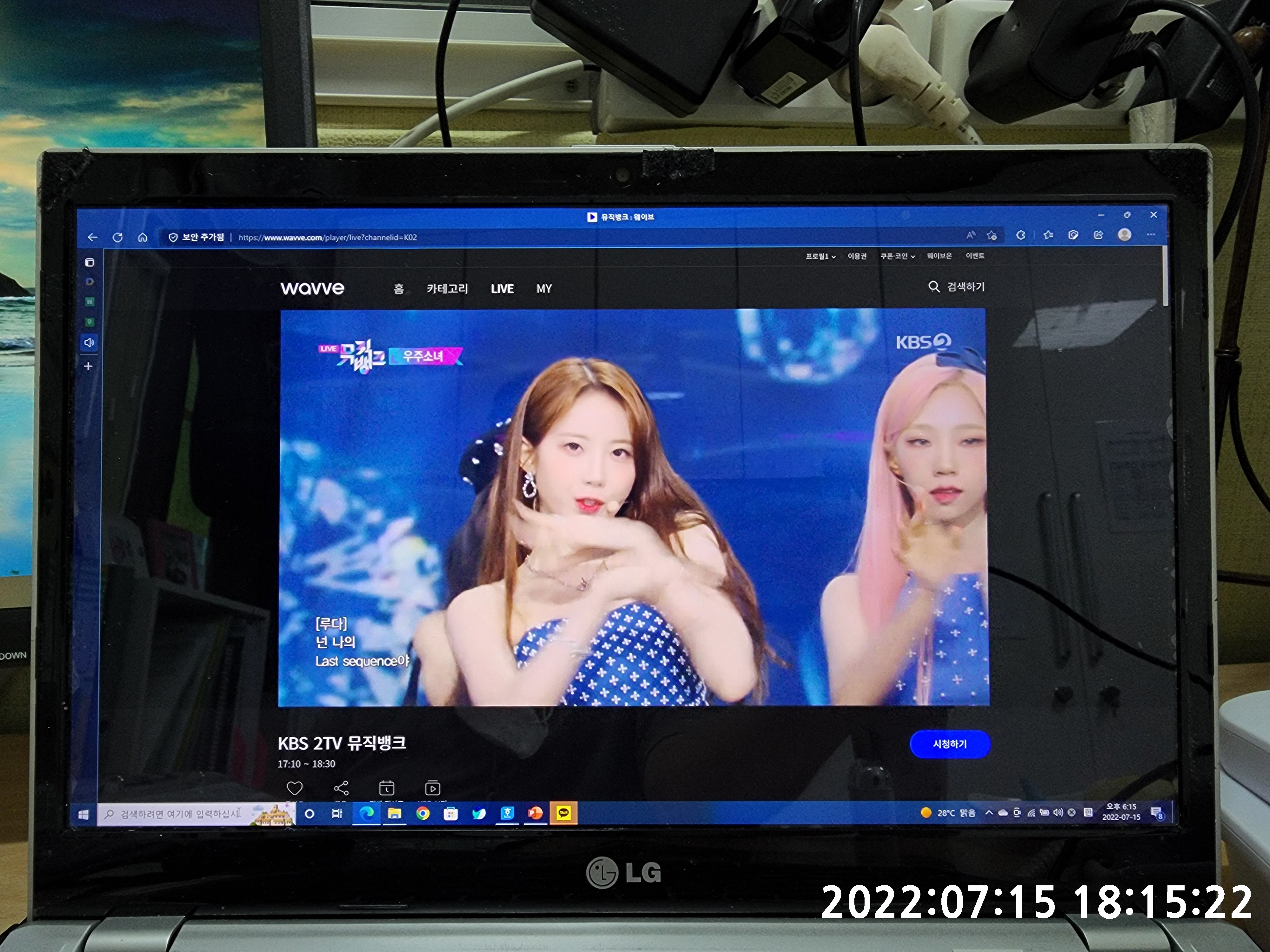Go back with the browser back arrow

(x=92, y=237)
